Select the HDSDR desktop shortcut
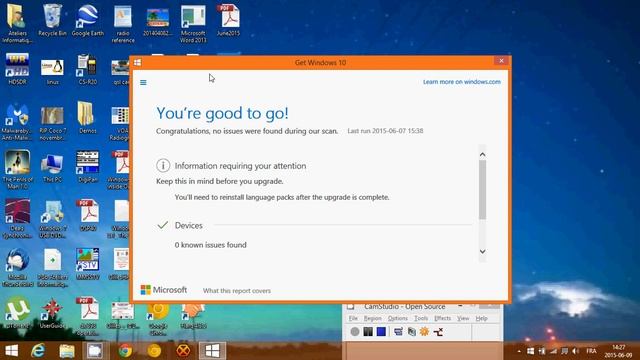The image size is (640, 360). (17, 69)
